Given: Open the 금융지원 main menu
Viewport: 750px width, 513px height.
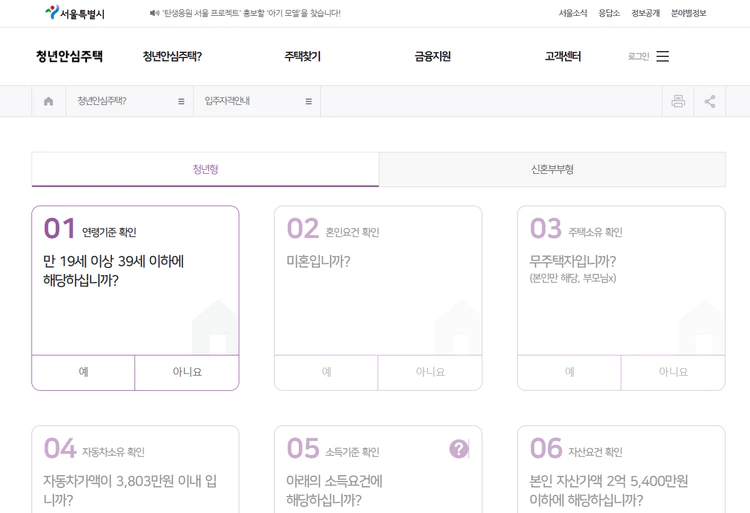Looking at the screenshot, I should click(432, 56).
